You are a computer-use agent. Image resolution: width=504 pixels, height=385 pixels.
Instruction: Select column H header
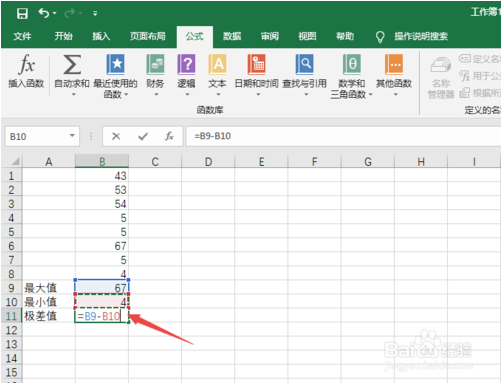(421, 162)
